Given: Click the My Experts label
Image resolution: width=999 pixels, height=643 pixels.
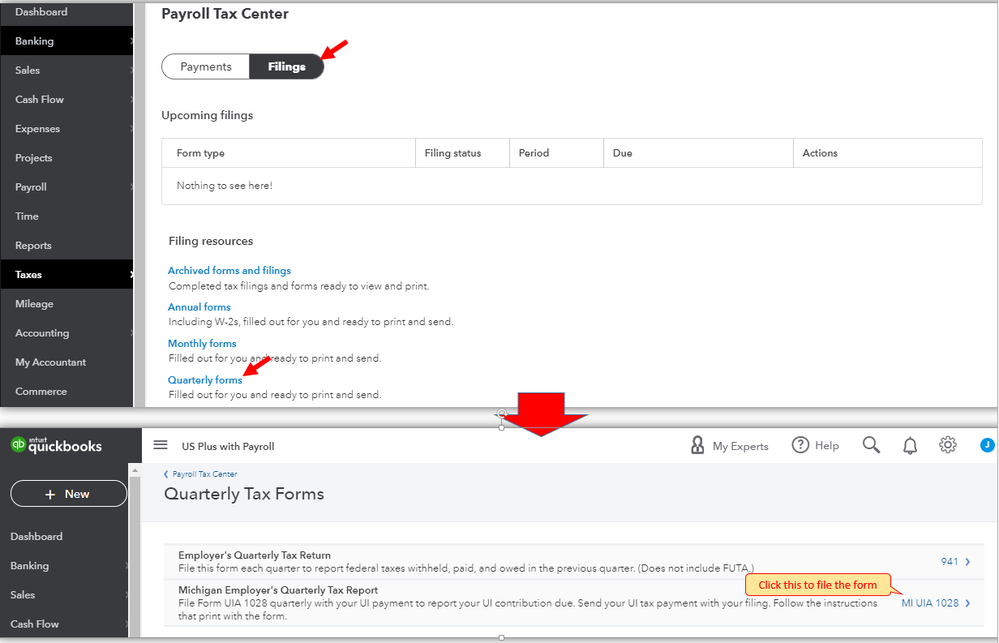Looking at the screenshot, I should pyautogui.click(x=740, y=446).
